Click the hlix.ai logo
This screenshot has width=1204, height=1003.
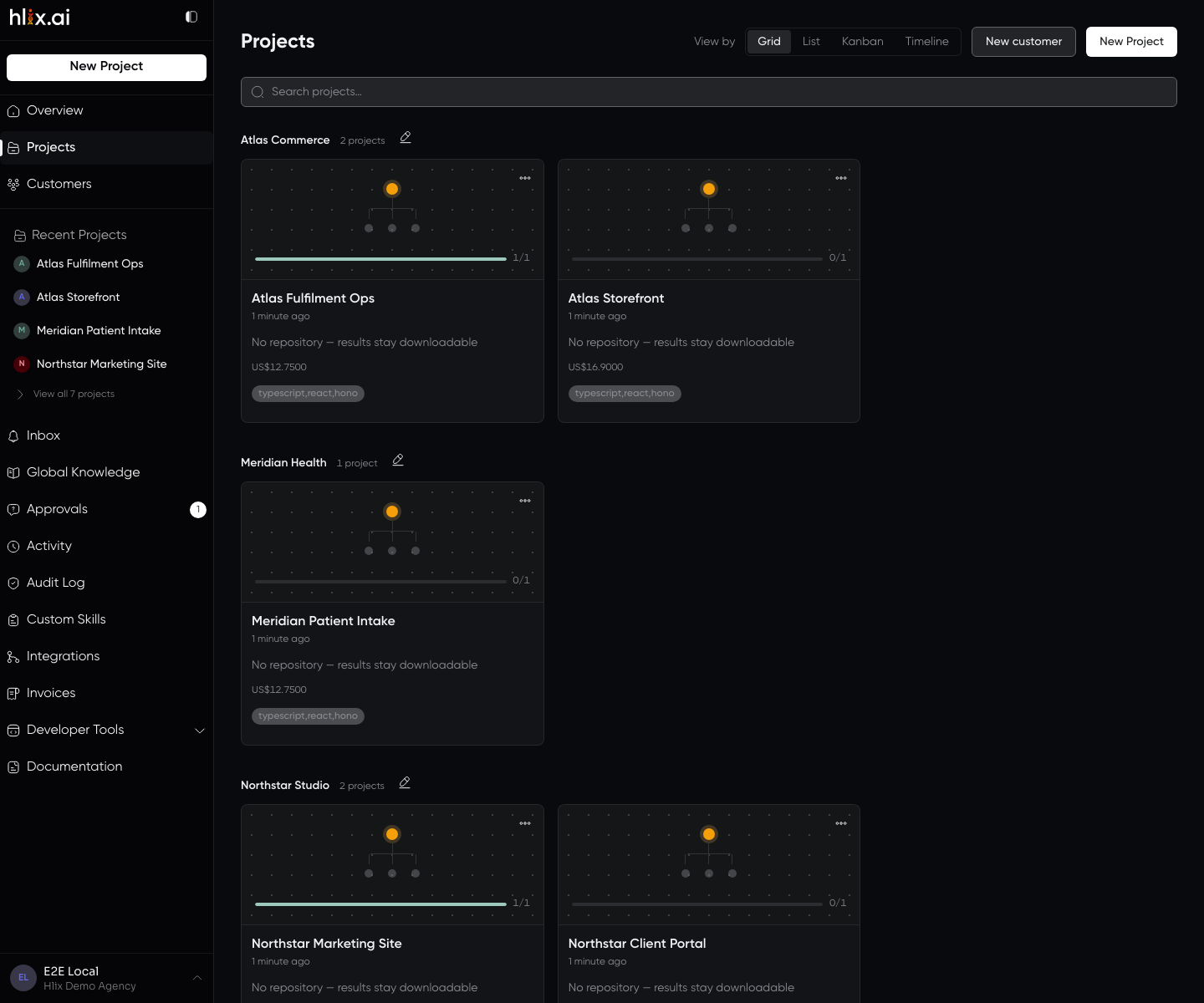39,17
